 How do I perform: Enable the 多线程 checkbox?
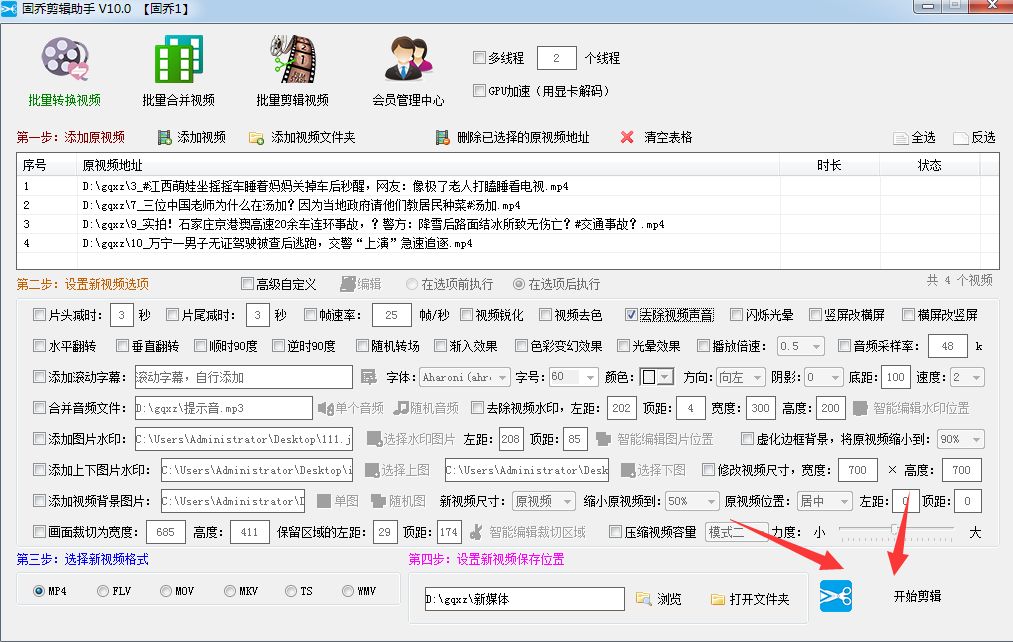point(479,58)
